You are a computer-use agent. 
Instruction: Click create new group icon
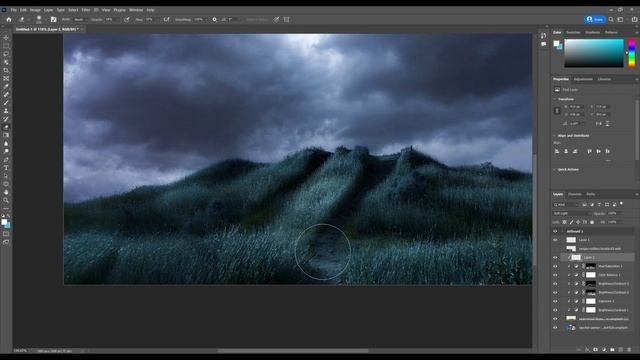point(612,350)
